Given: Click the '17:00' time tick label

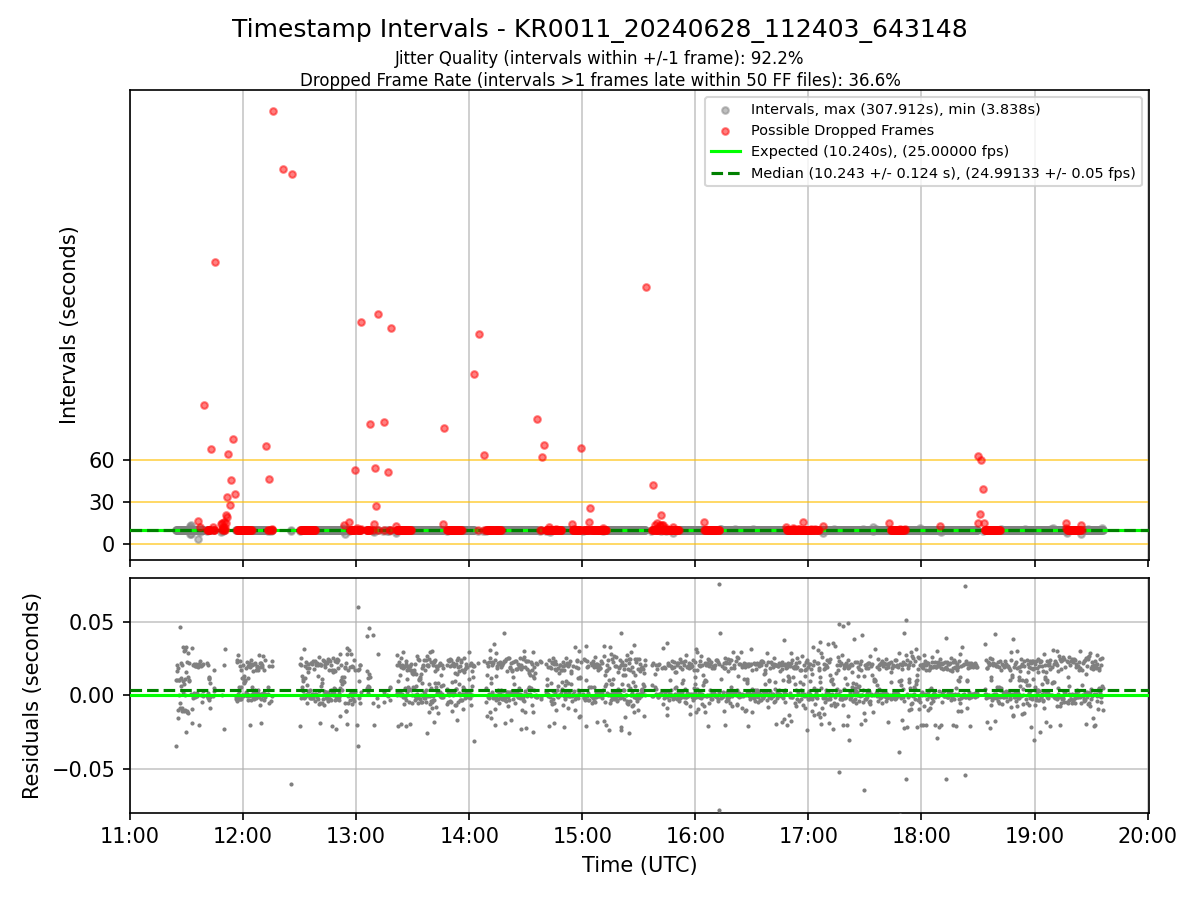Looking at the screenshot, I should click(x=808, y=833).
